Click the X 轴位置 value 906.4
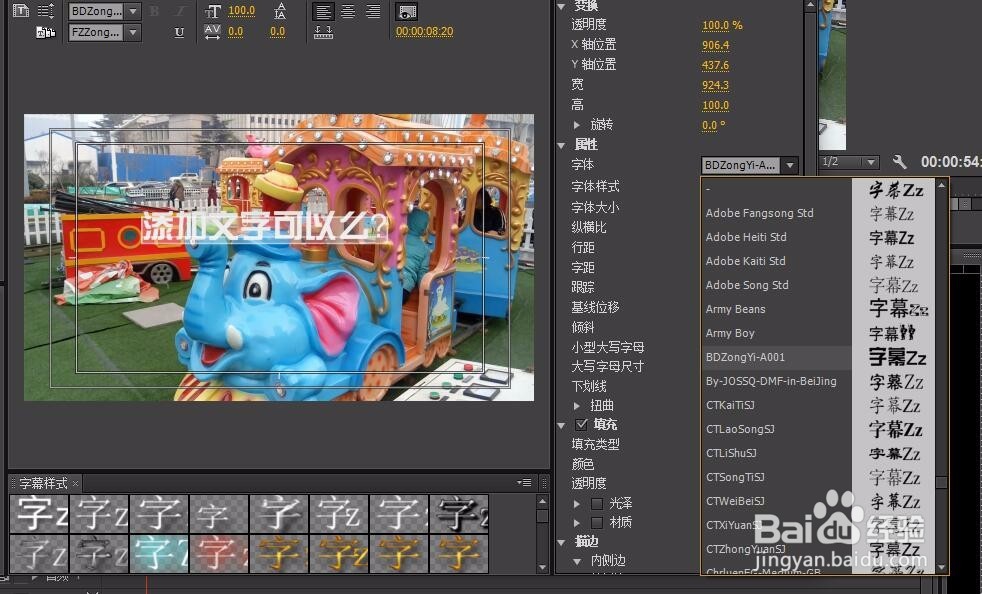Screen dimensions: 982x594 point(715,46)
